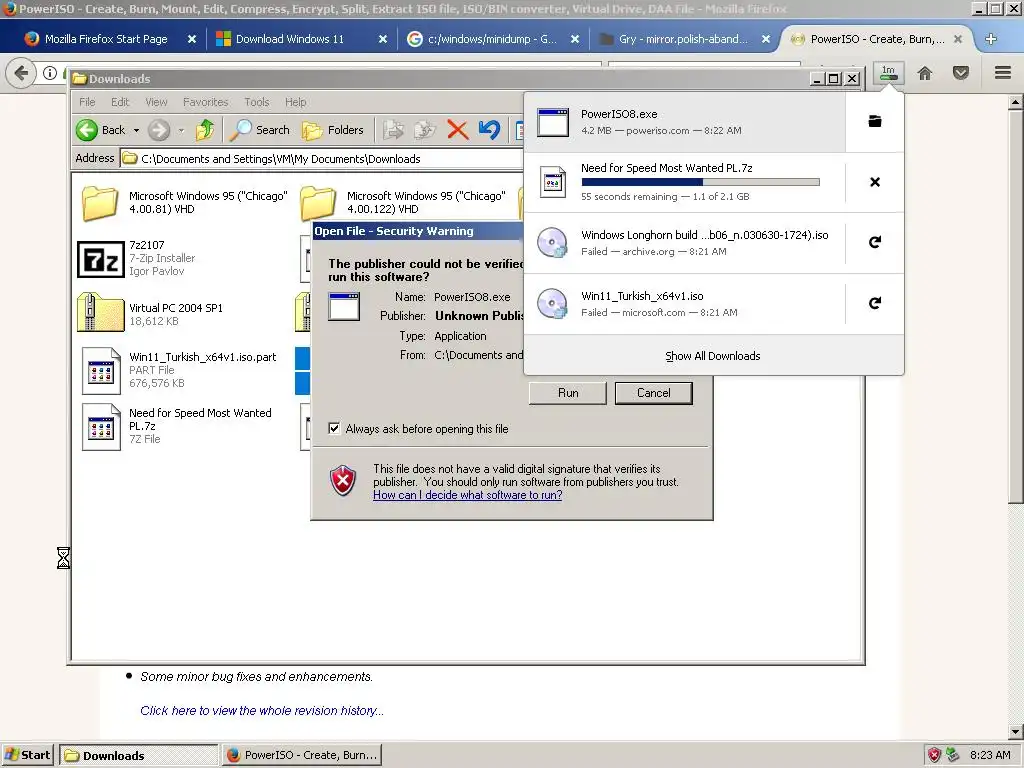Screen dimensions: 1024x768
Task: Switch to PowerISO Firefox taskbar button
Action: pyautogui.click(x=302, y=755)
